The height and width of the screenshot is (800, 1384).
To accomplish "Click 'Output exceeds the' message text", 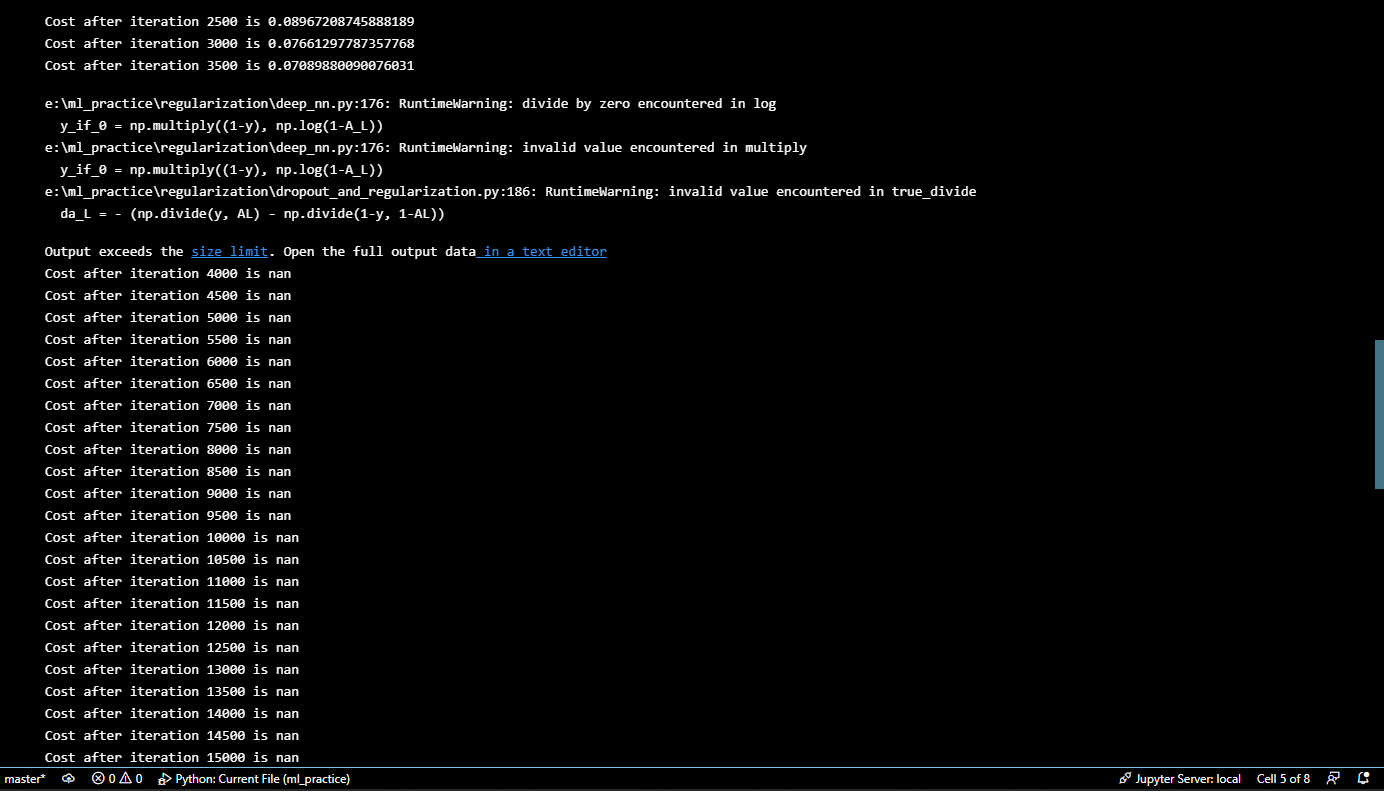I will coord(114,252).
